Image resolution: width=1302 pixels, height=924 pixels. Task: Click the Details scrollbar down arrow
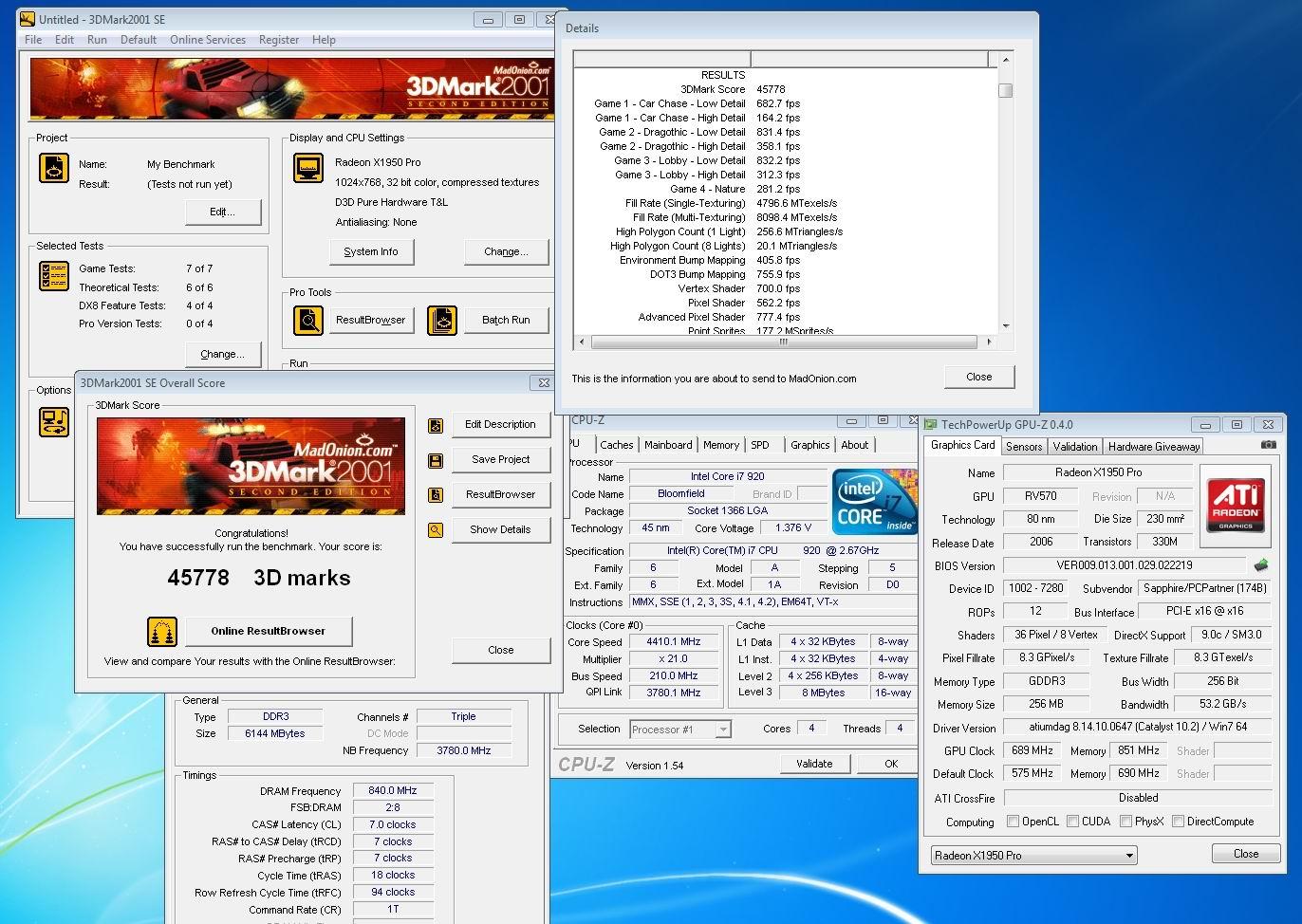point(1005,325)
